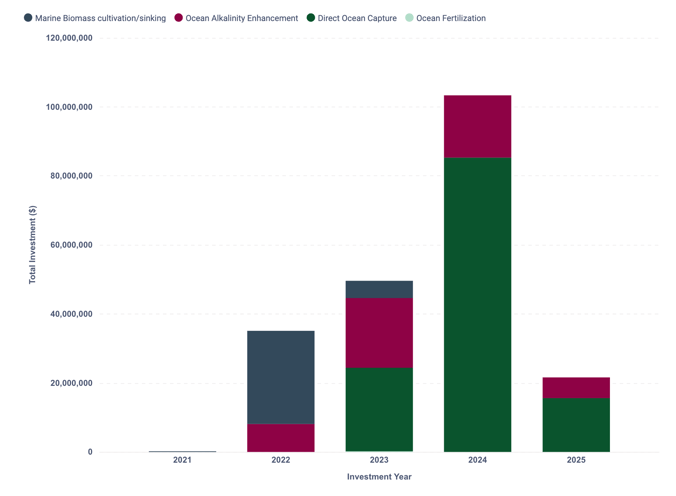The height and width of the screenshot is (496, 676).
Task: Click the 2021 x-axis year label
Action: point(182,460)
